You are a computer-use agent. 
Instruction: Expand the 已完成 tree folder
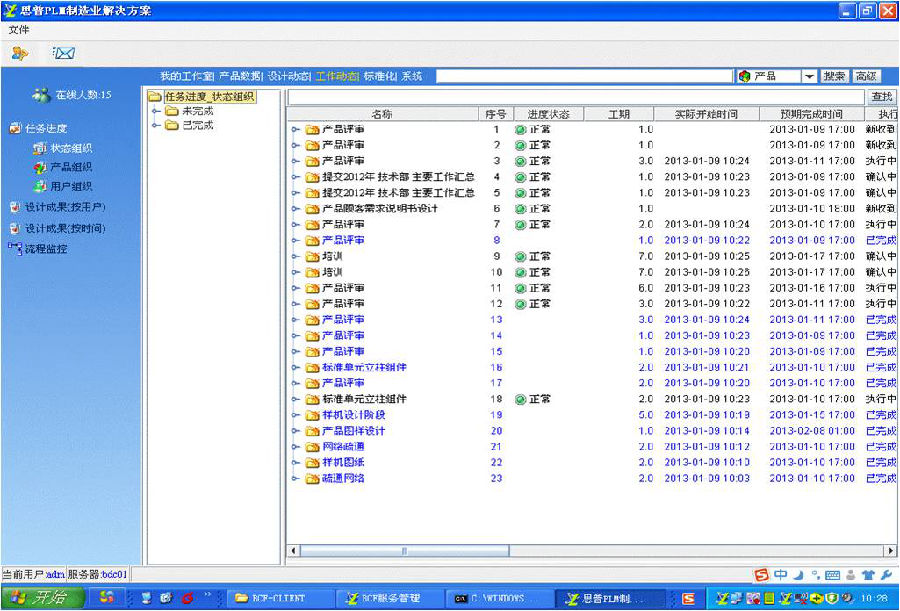[x=156, y=125]
